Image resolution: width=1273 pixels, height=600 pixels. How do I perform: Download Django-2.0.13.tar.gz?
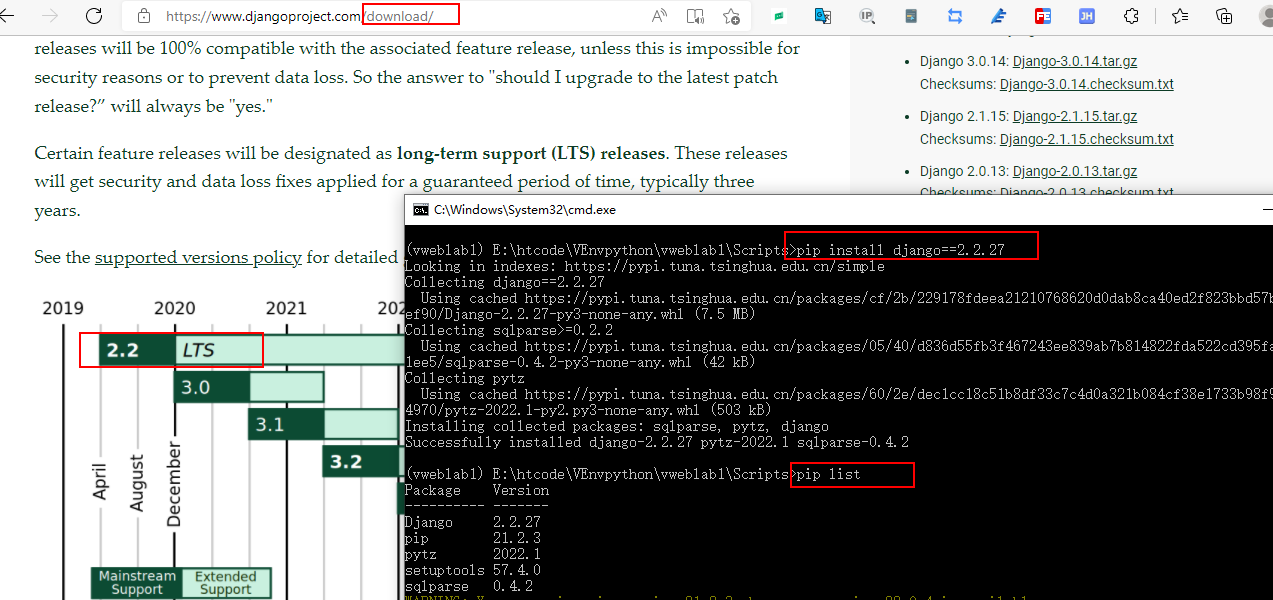(x=1075, y=171)
